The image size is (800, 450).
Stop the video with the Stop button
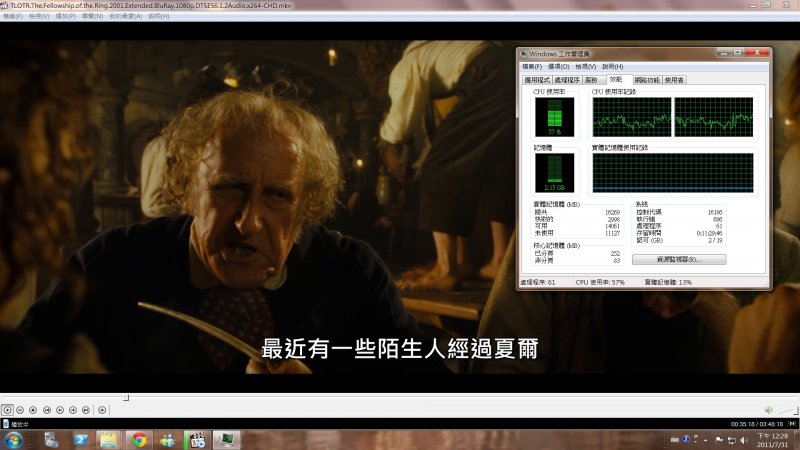(x=33, y=410)
